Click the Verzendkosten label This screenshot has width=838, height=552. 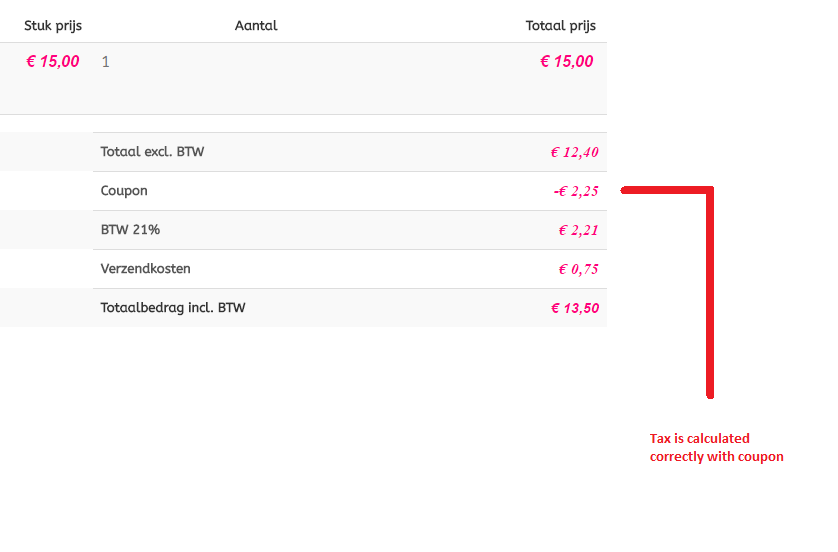coord(146,269)
